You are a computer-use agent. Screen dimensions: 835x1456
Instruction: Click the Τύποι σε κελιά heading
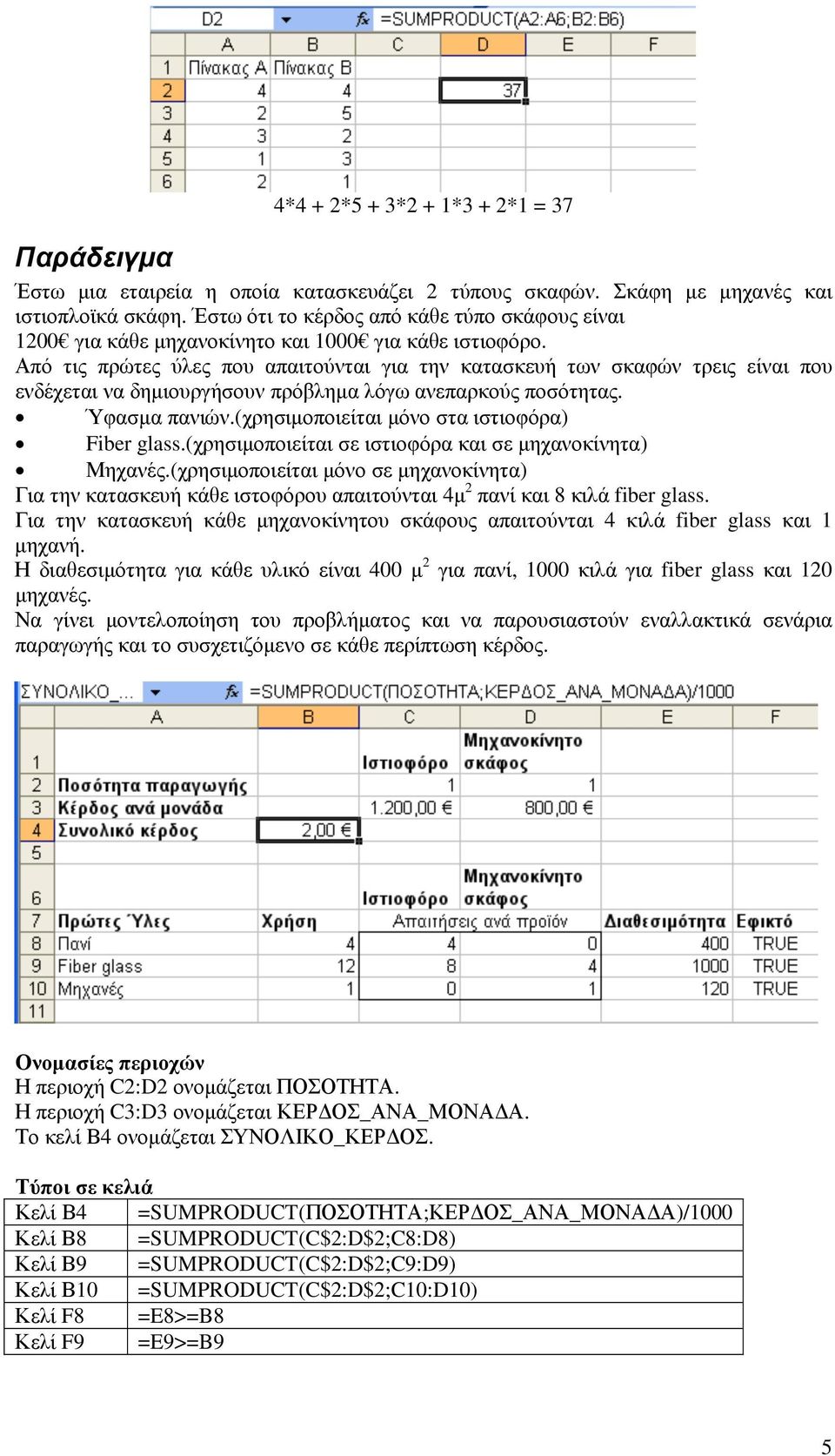pyautogui.click(x=84, y=1187)
